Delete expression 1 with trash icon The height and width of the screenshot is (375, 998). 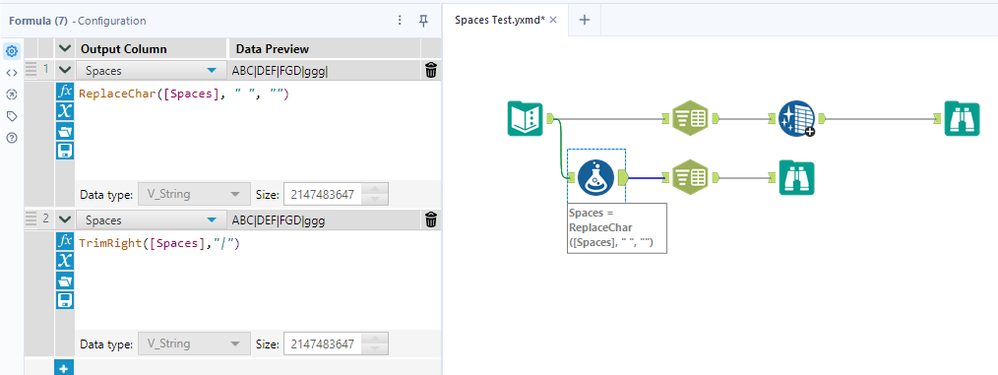tap(431, 71)
